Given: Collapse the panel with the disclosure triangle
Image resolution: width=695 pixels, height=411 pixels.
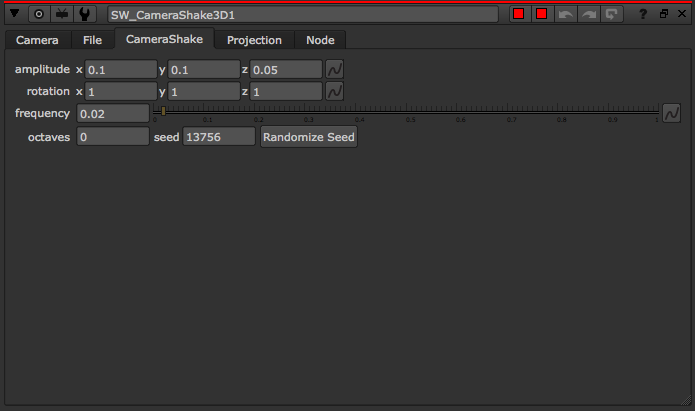Looking at the screenshot, I should [x=15, y=15].
